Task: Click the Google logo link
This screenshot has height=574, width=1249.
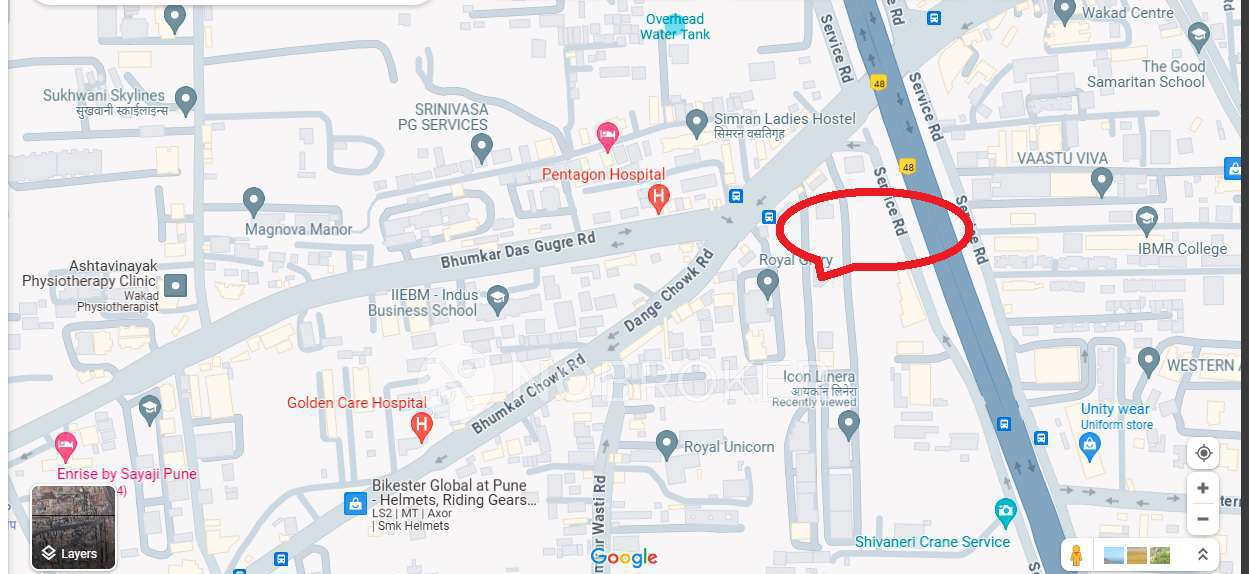Action: pos(624,557)
